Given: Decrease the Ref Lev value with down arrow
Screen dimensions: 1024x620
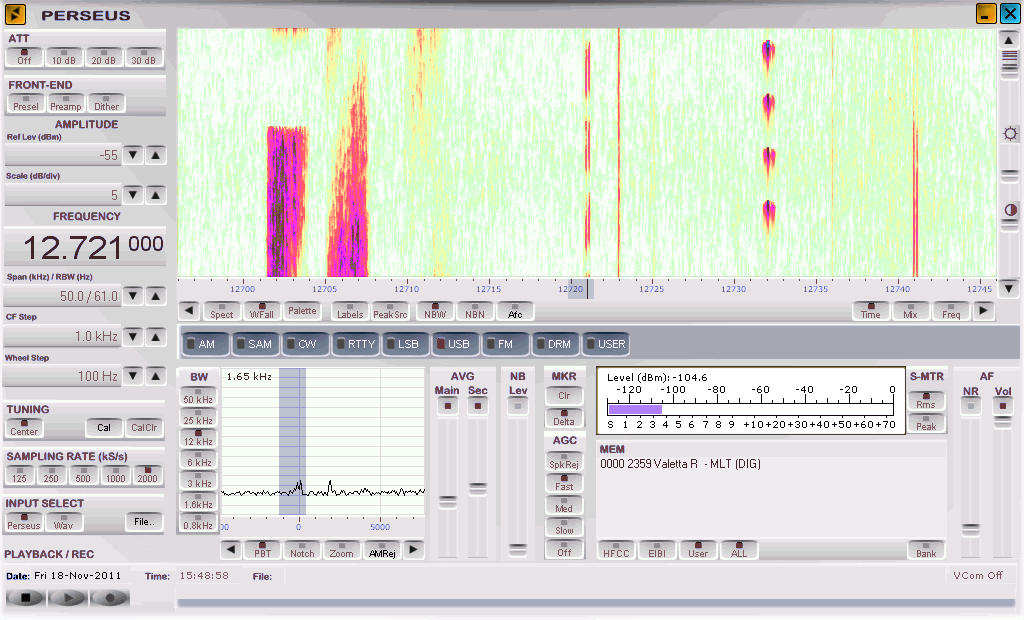Looking at the screenshot, I should [134, 155].
